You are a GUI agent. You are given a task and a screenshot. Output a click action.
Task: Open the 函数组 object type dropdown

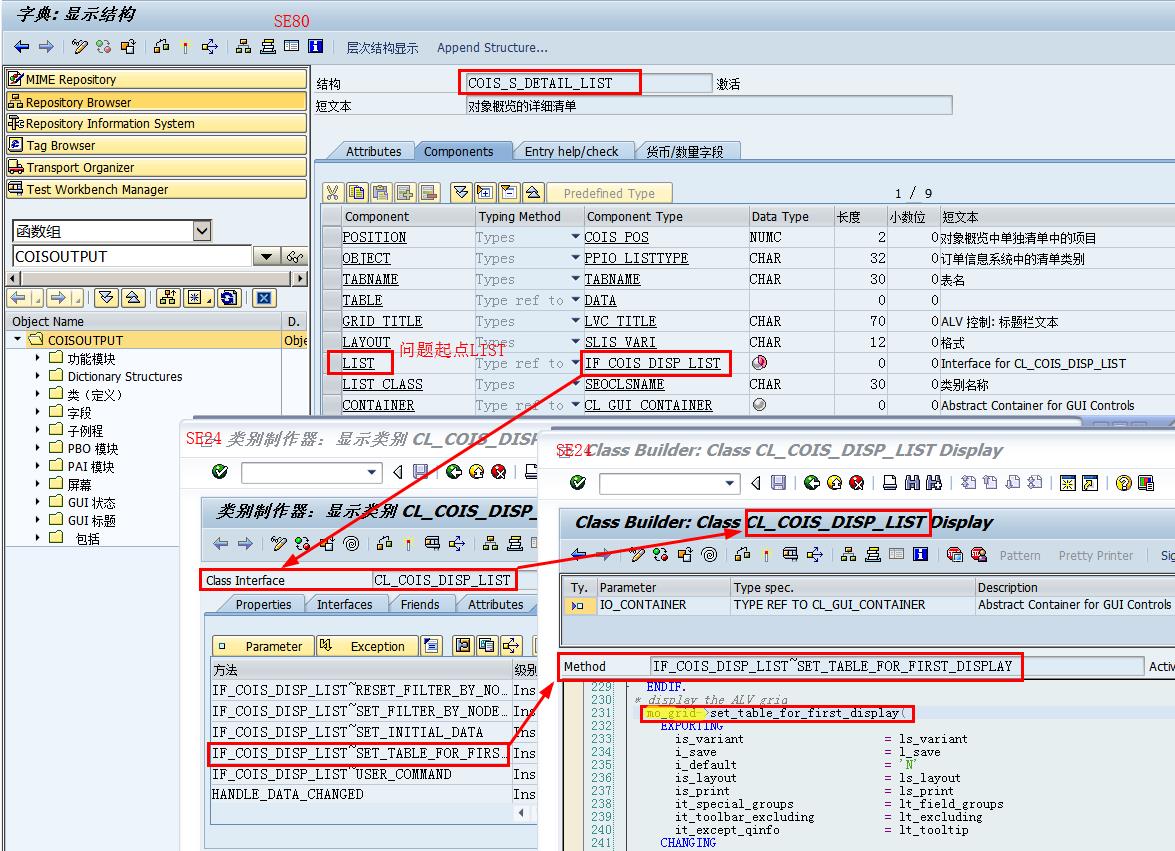click(x=202, y=231)
